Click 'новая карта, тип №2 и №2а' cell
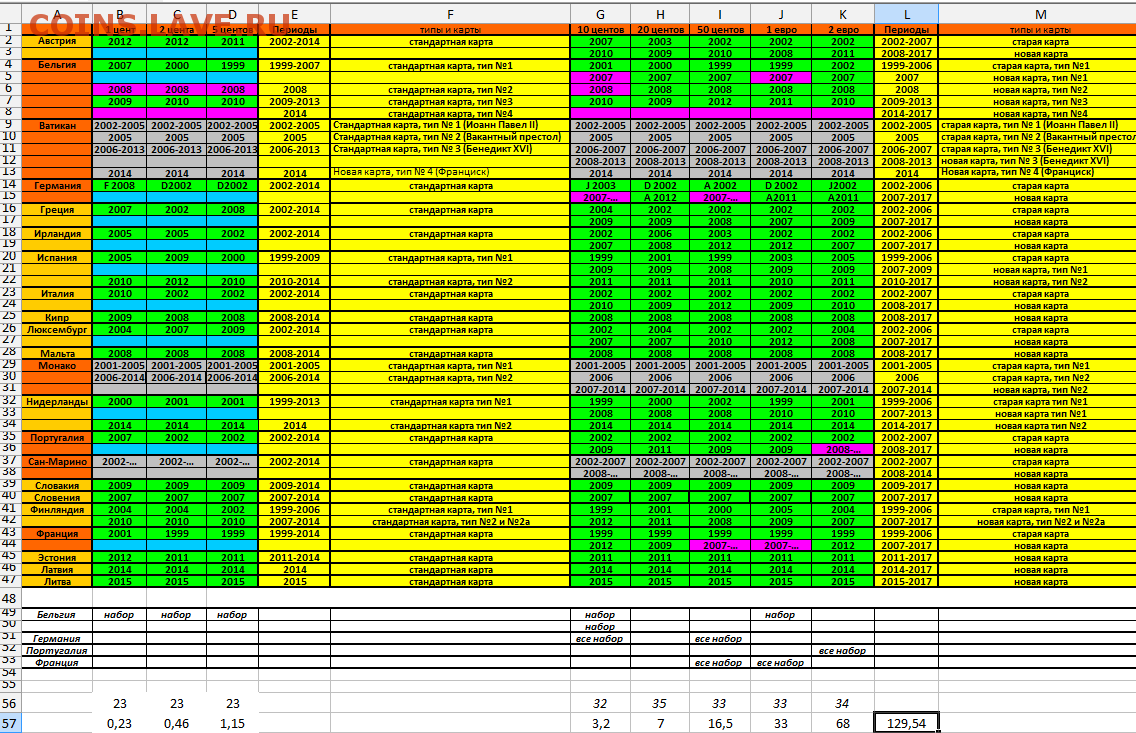The image size is (1136, 733). (x=1040, y=522)
